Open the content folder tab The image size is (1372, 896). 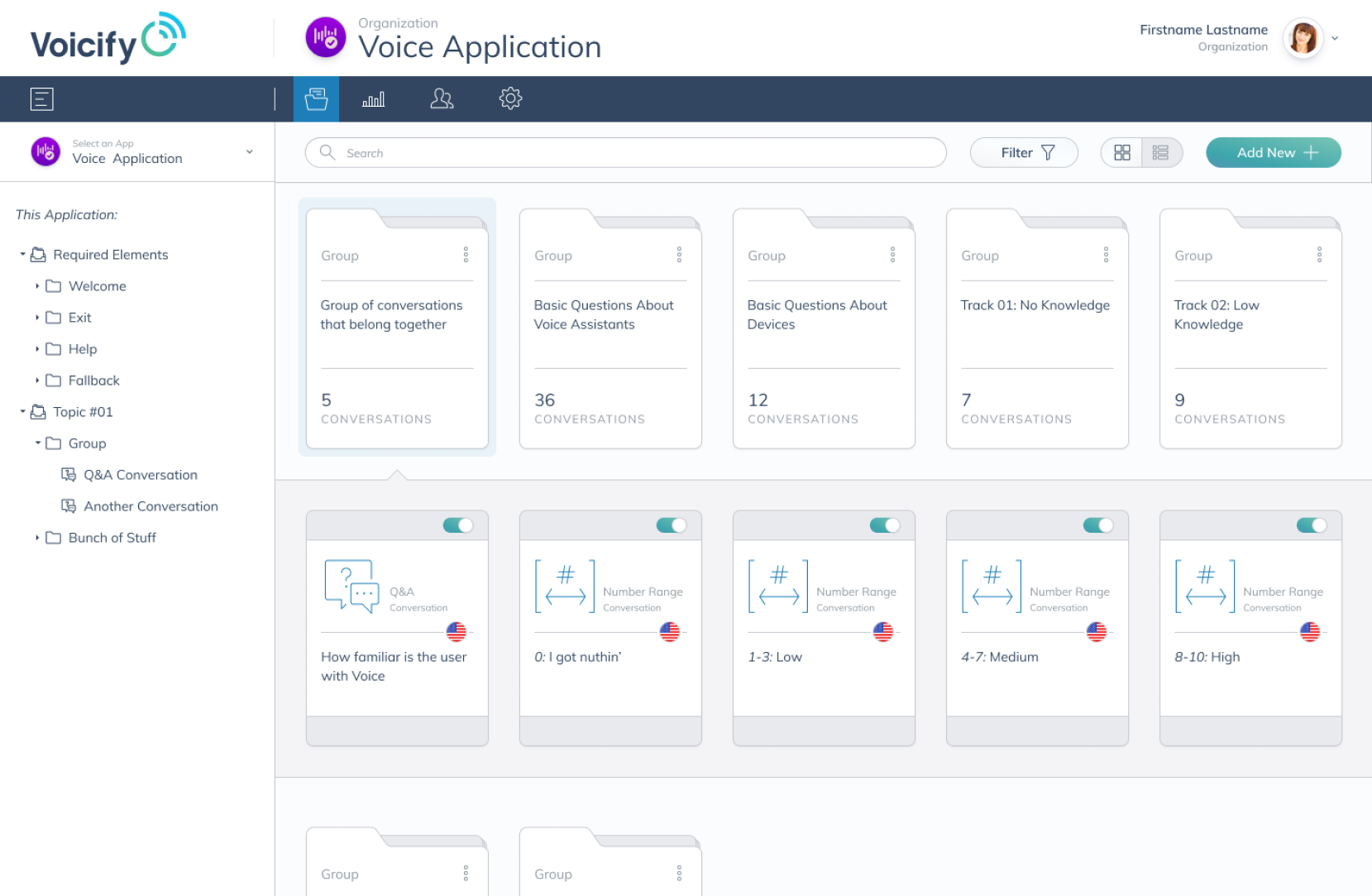tap(316, 99)
